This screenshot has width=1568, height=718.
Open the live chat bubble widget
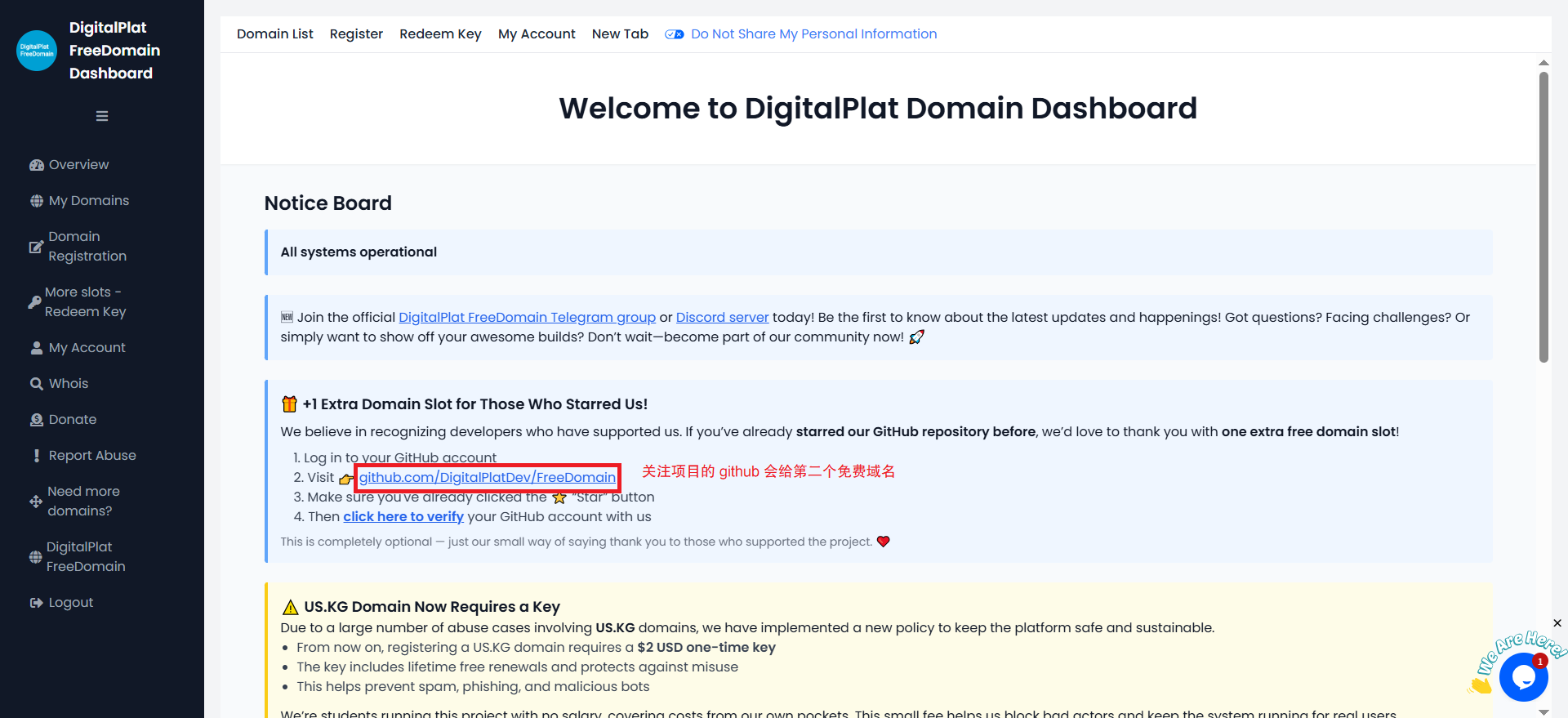pyautogui.click(x=1523, y=677)
